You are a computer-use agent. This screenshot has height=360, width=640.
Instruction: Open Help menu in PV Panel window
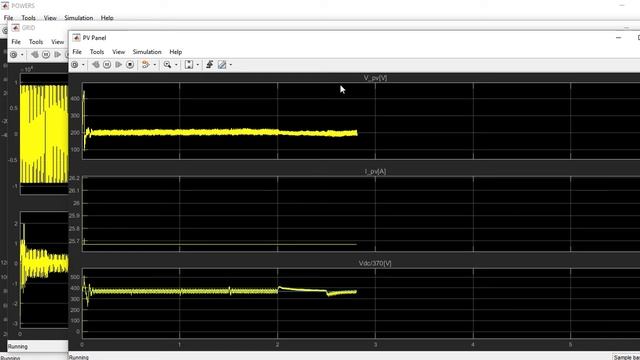[176, 52]
